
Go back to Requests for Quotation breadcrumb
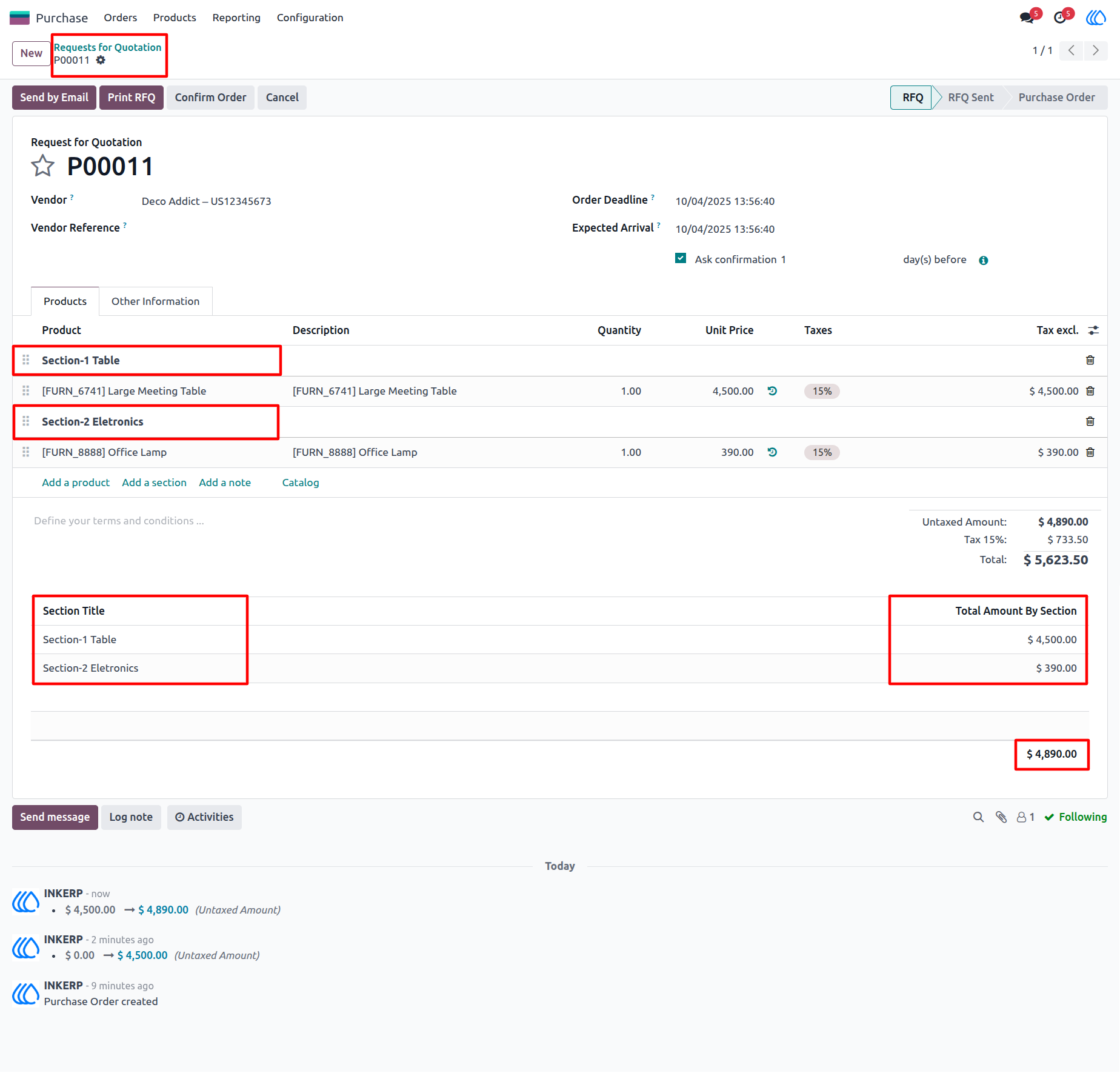pos(107,47)
